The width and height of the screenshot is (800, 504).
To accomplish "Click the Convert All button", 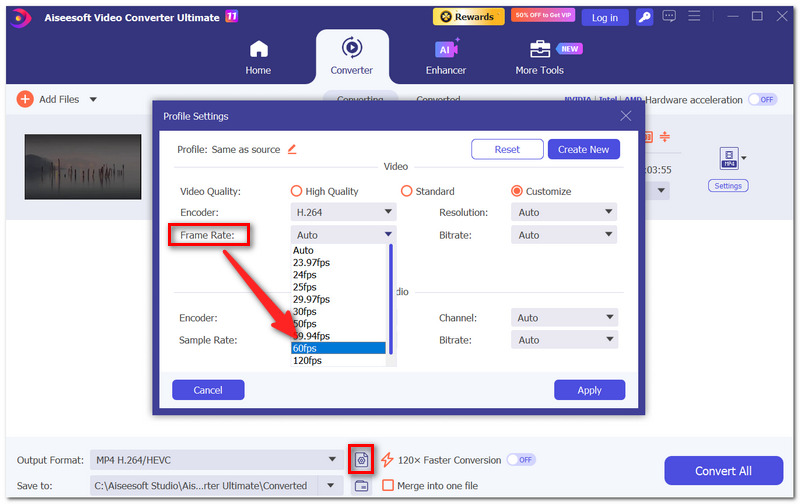I will pyautogui.click(x=723, y=471).
